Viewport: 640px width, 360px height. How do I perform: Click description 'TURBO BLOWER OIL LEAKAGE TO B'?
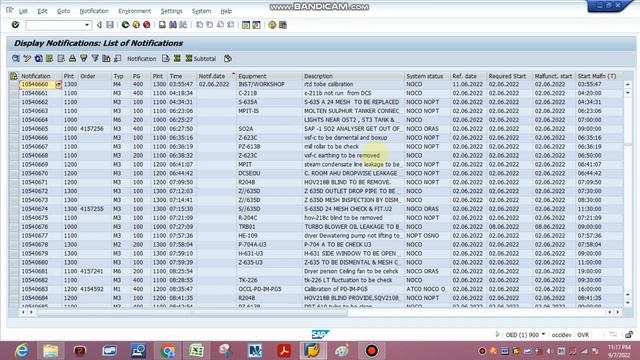click(x=352, y=227)
